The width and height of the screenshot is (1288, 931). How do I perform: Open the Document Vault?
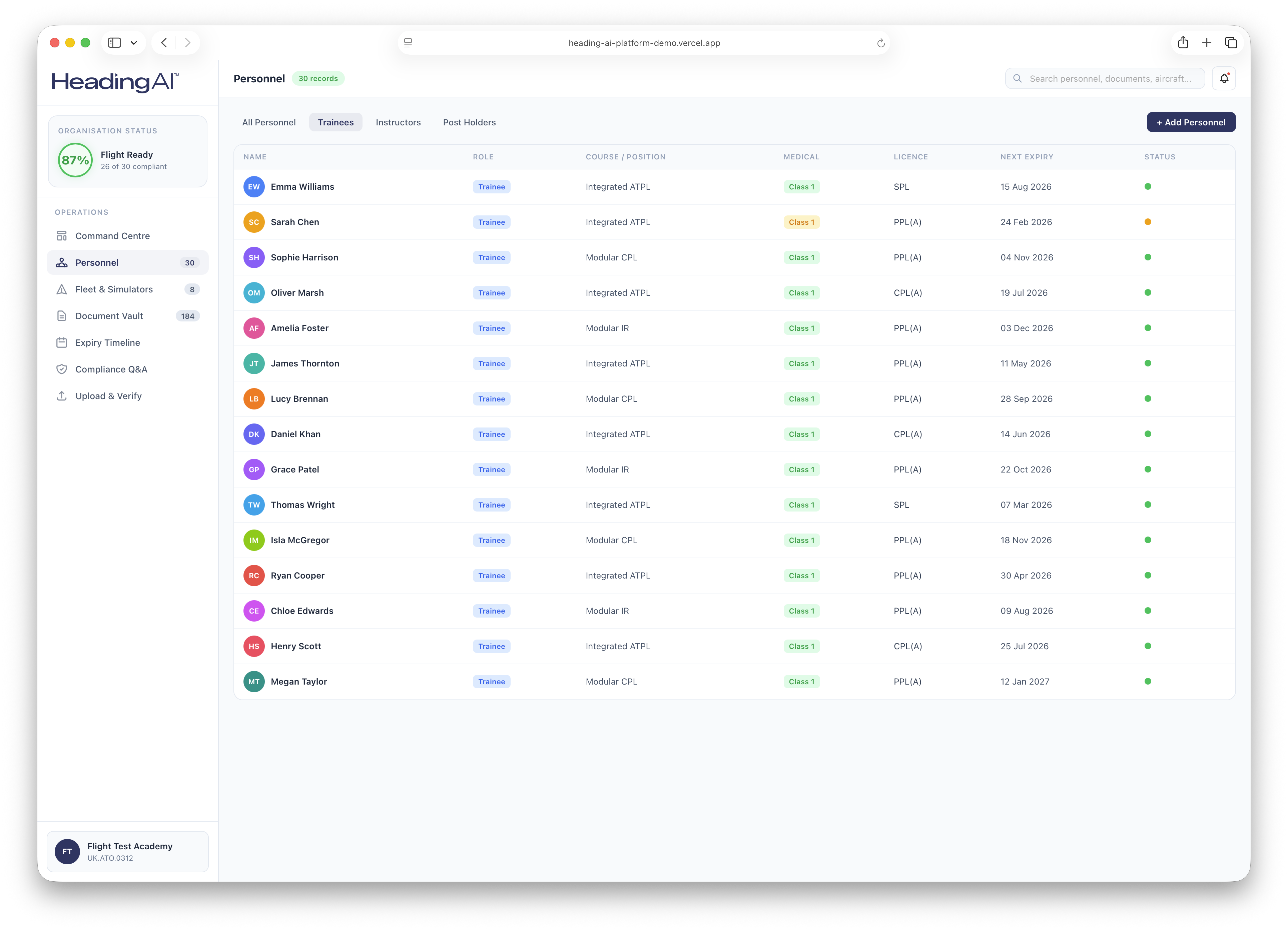tap(109, 316)
